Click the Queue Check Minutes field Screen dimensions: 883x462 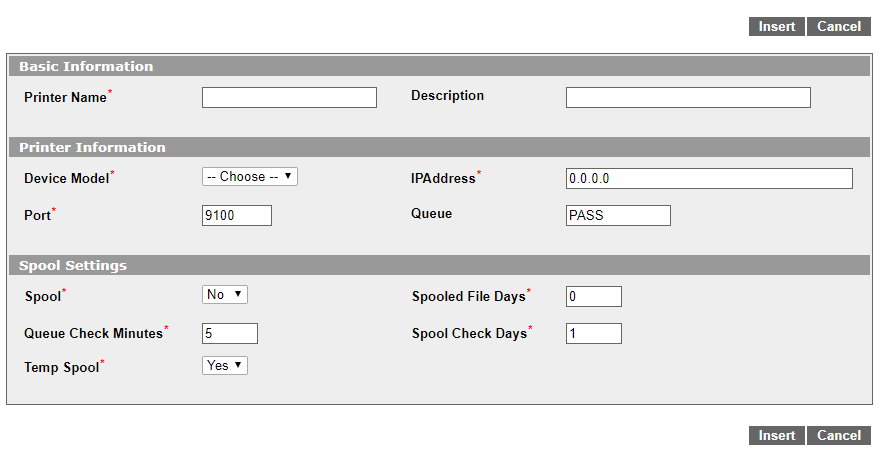pos(230,334)
